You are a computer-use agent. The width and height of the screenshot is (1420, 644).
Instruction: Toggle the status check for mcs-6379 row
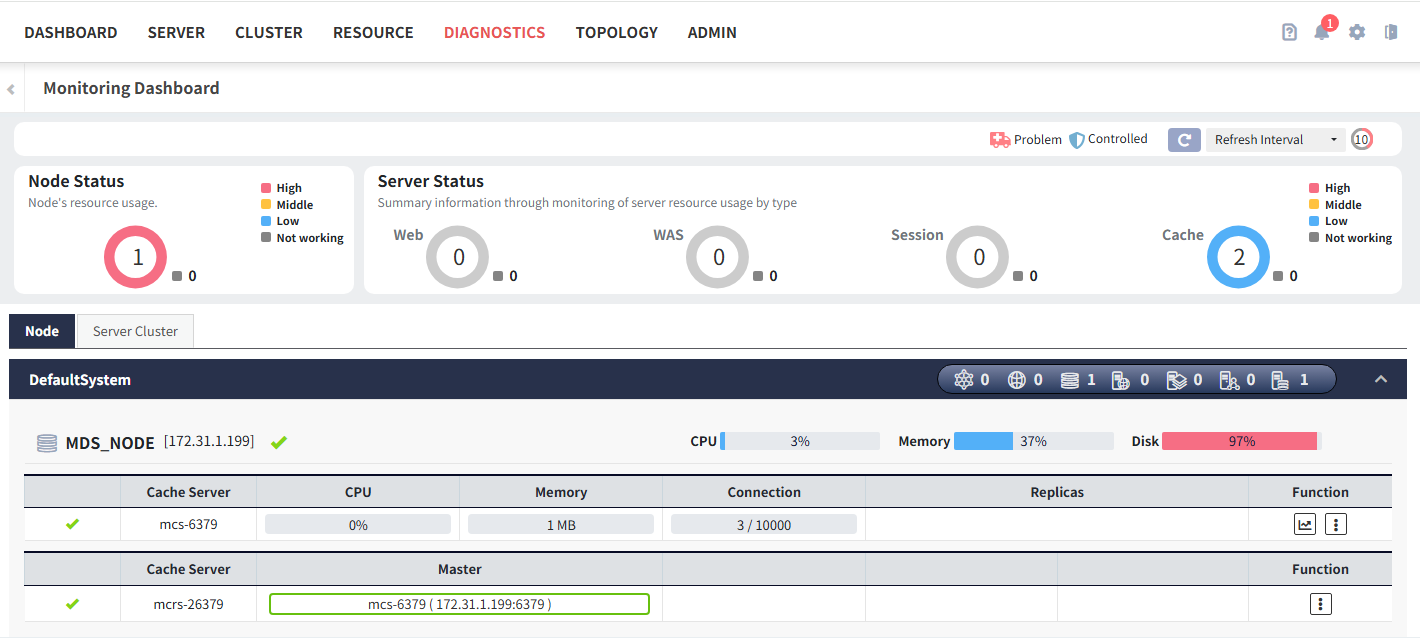(71, 523)
